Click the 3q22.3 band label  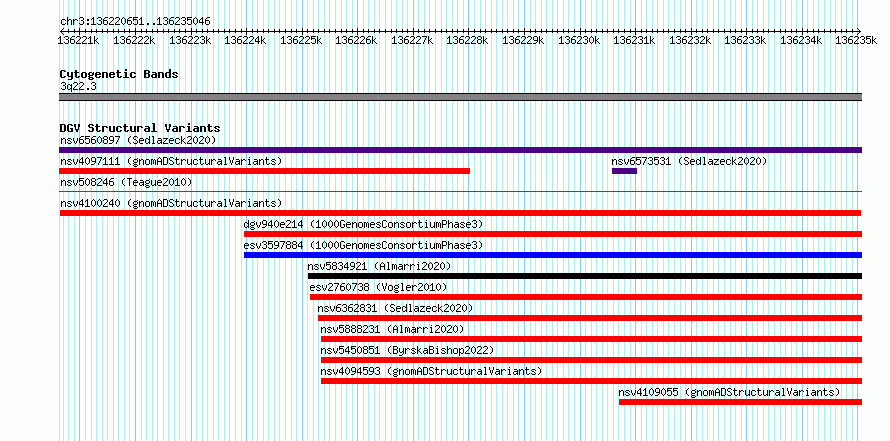point(78,86)
